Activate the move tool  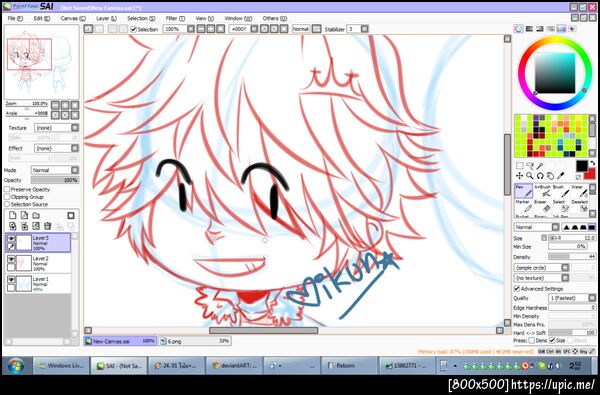[x=520, y=176]
